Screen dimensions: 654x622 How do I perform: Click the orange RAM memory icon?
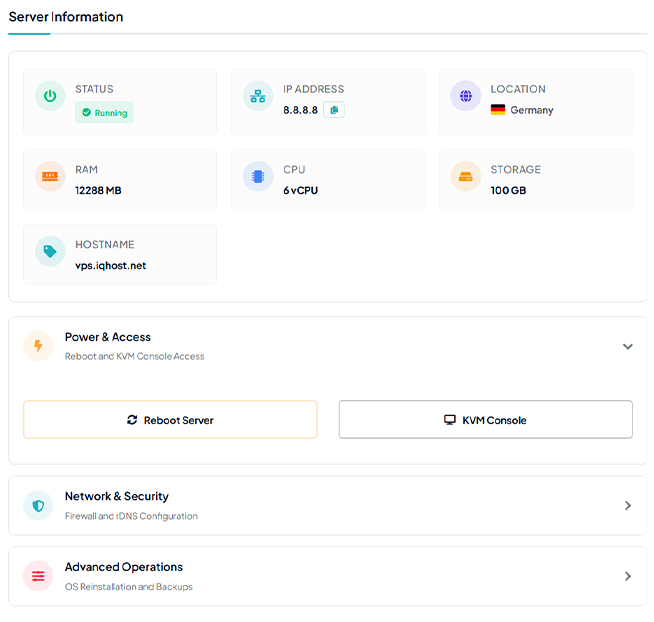(50, 177)
